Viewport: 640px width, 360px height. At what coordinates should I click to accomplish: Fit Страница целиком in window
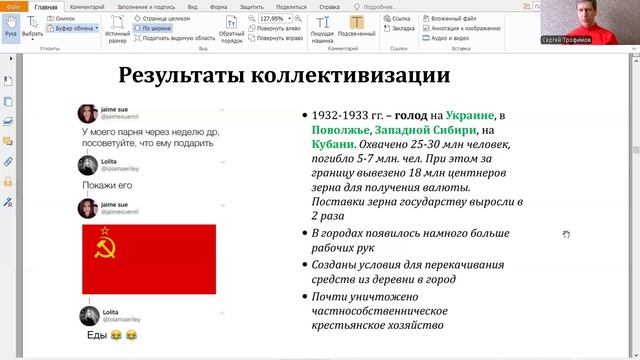pos(162,18)
